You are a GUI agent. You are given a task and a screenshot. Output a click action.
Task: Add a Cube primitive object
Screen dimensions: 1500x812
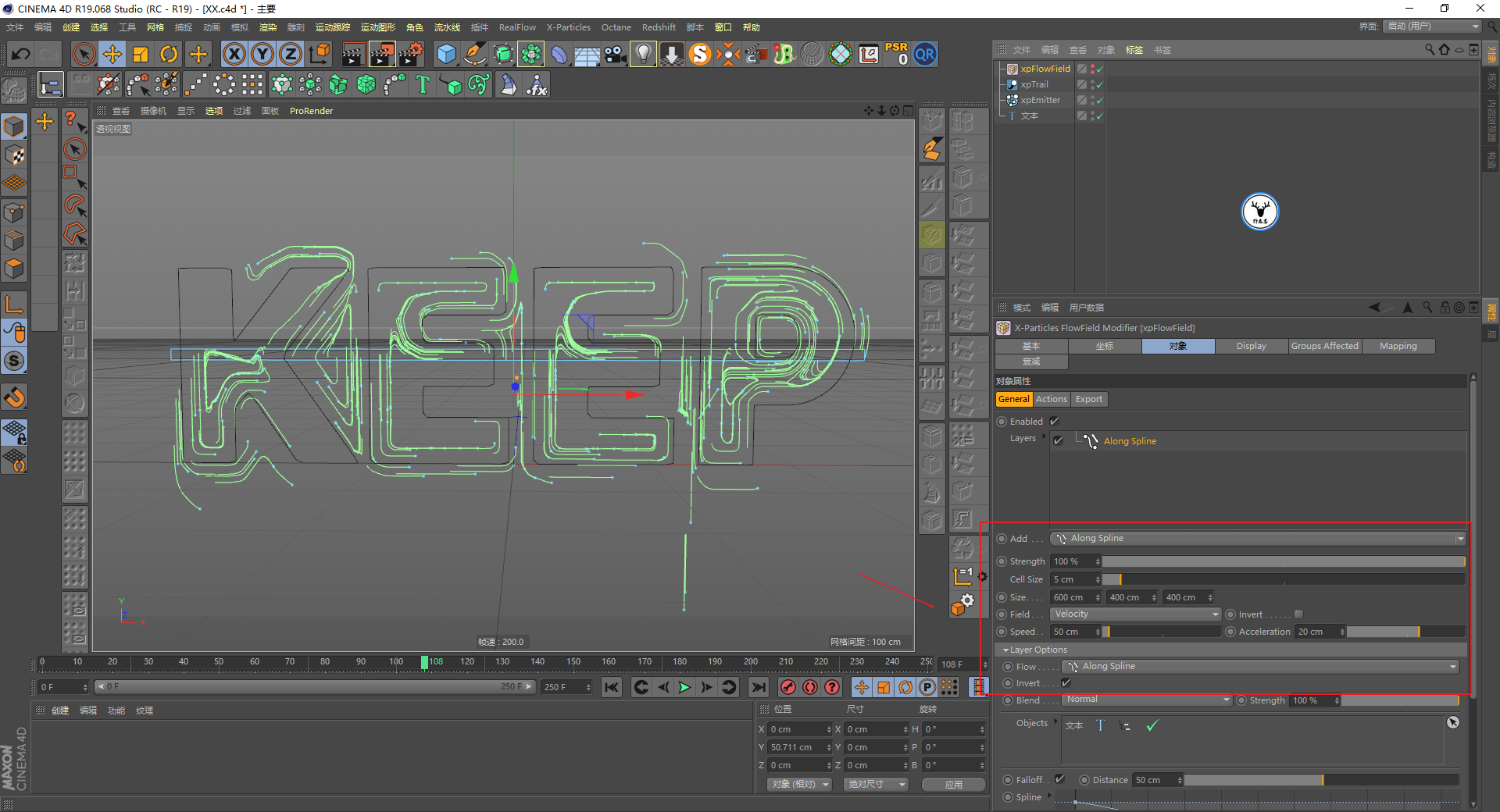pos(446,54)
